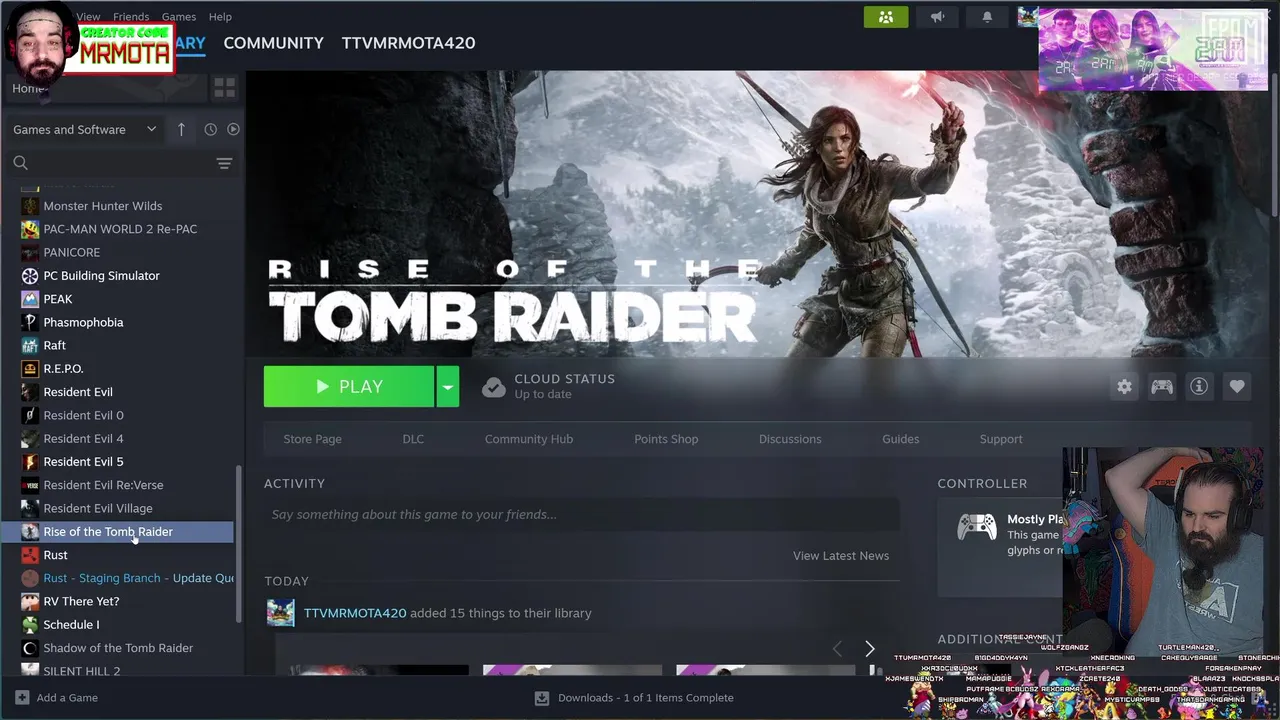Click the controller icon in Controller panel
This screenshot has height=720, width=1280.
point(976,526)
